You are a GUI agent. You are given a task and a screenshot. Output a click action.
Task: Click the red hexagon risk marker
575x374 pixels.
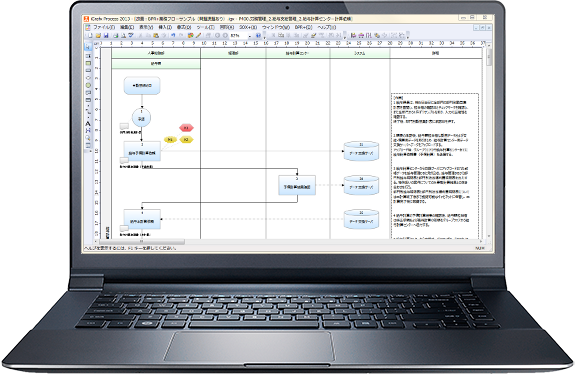pos(186,128)
